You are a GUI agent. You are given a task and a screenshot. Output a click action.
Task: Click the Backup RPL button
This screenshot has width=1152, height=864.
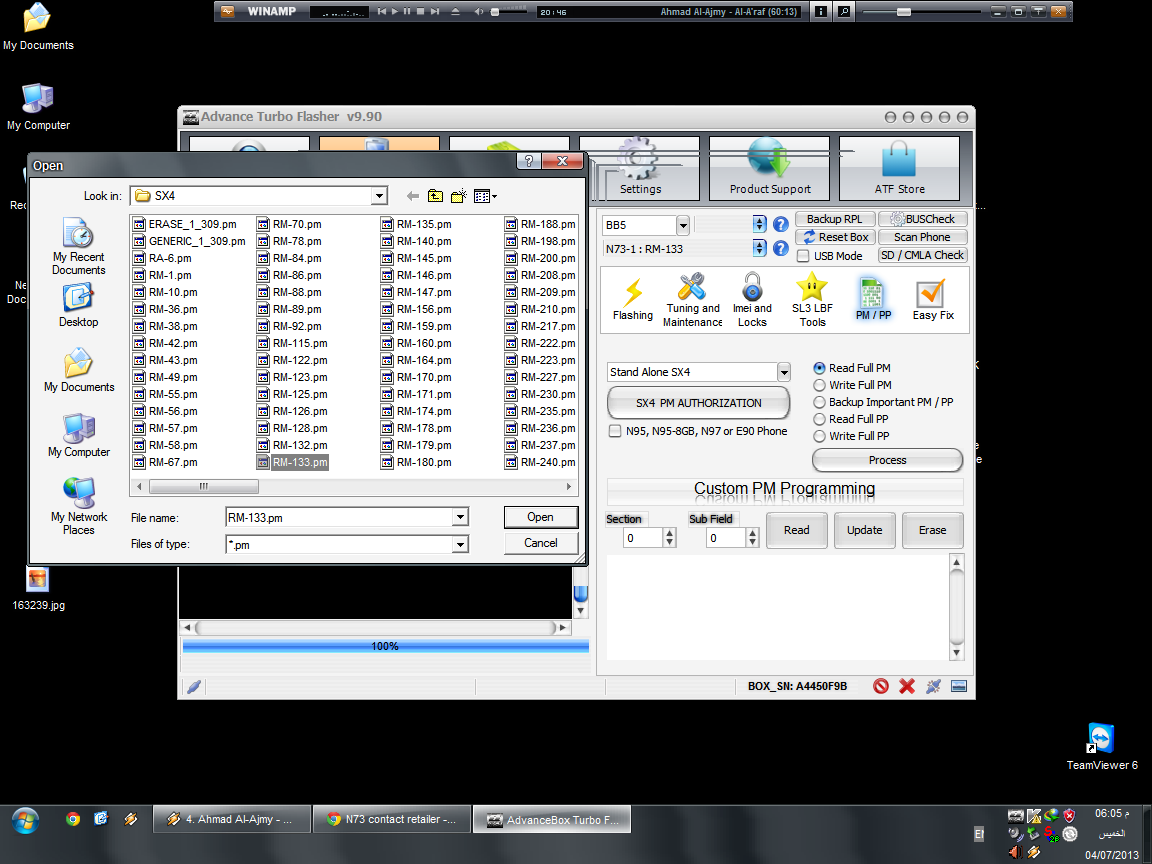pos(835,219)
